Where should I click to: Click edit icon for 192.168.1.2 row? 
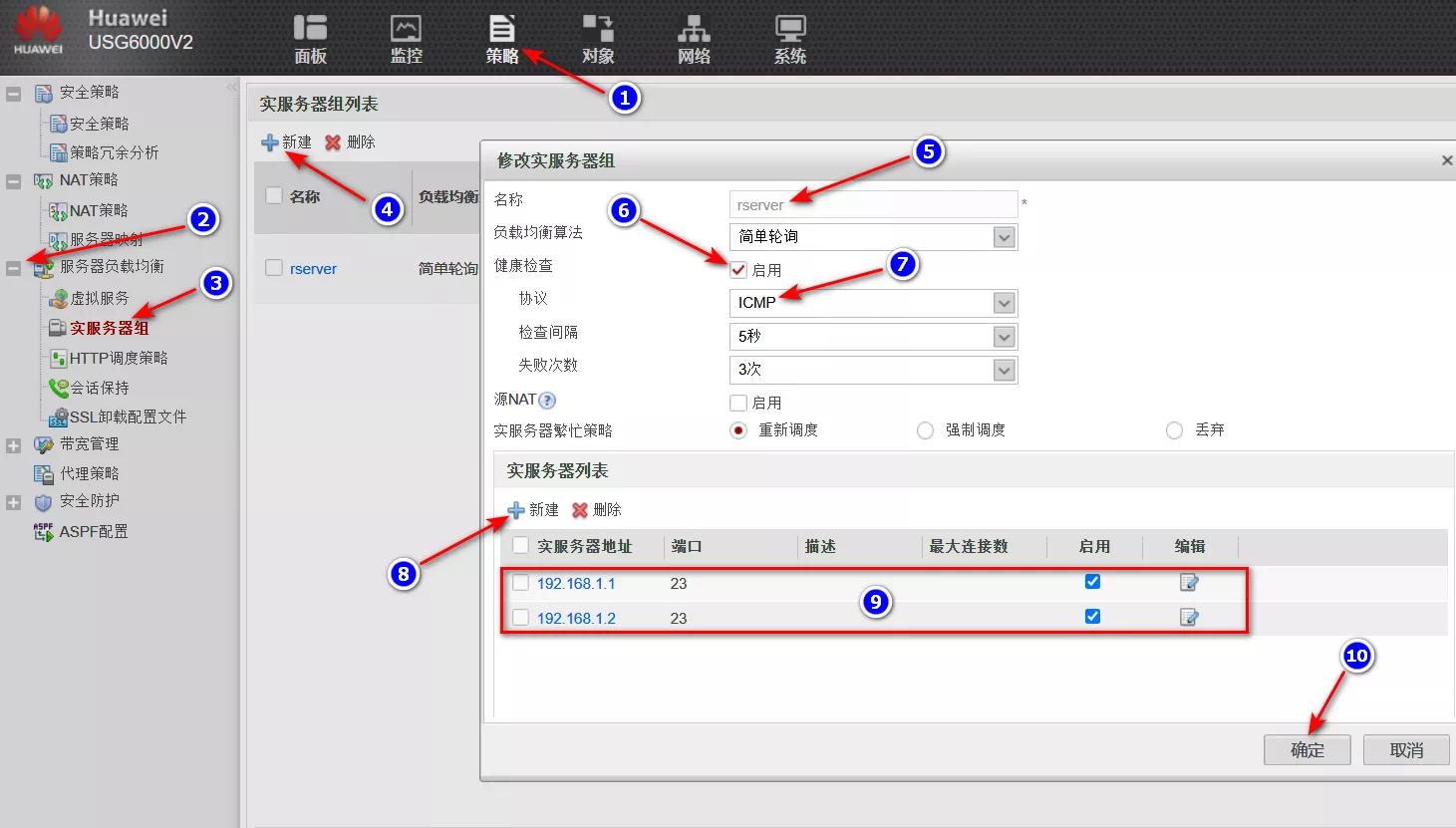(x=1189, y=618)
